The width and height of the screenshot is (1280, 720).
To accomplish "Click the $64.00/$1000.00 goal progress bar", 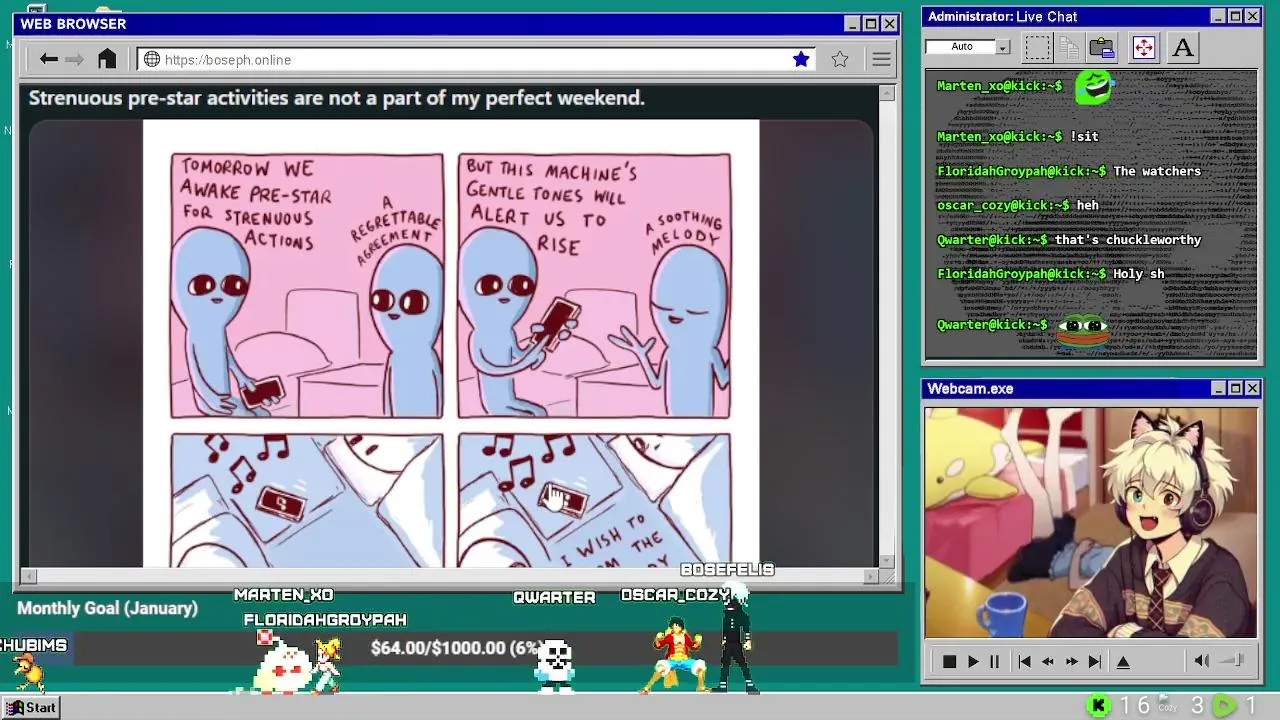I will pos(485,648).
